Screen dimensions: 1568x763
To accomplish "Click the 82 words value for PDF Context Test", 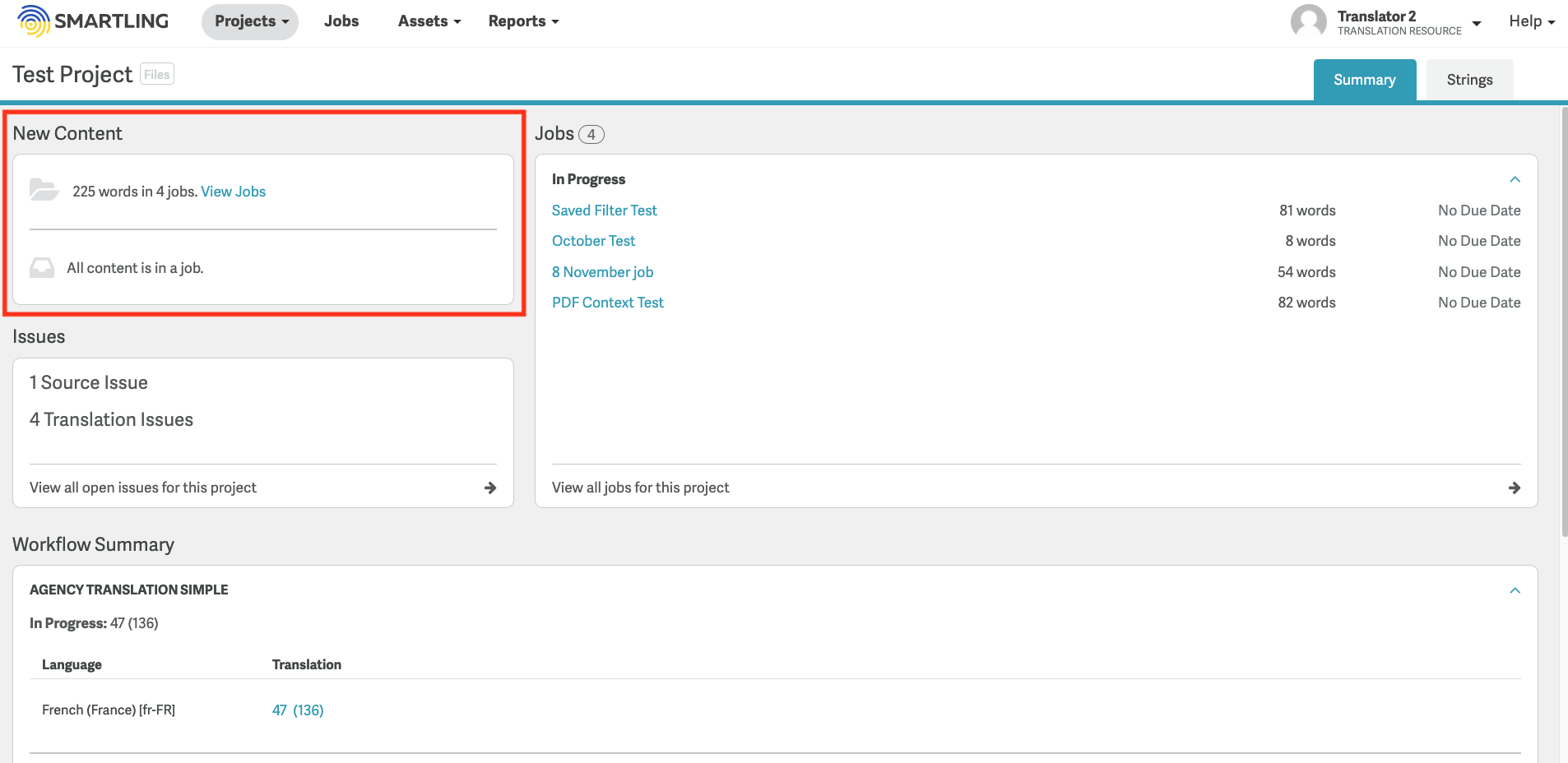I will click(x=1306, y=303).
